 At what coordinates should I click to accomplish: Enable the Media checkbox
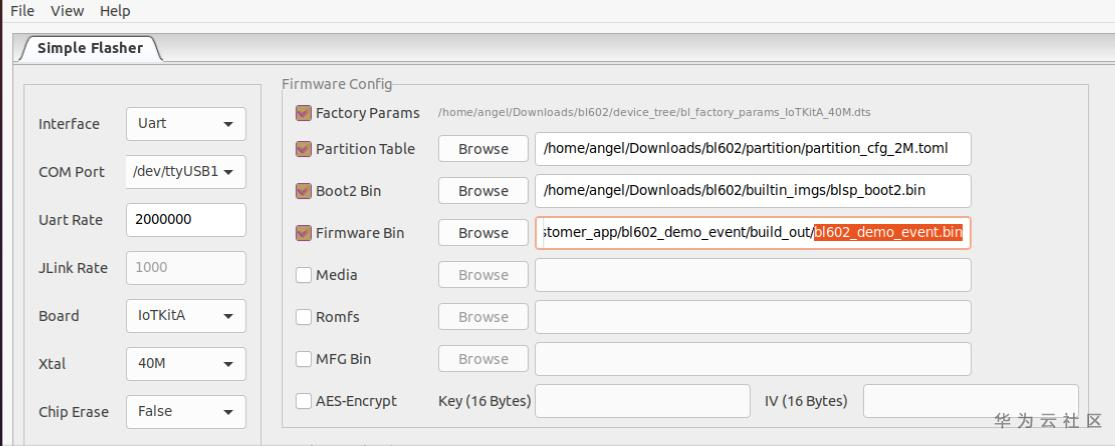[x=304, y=275]
